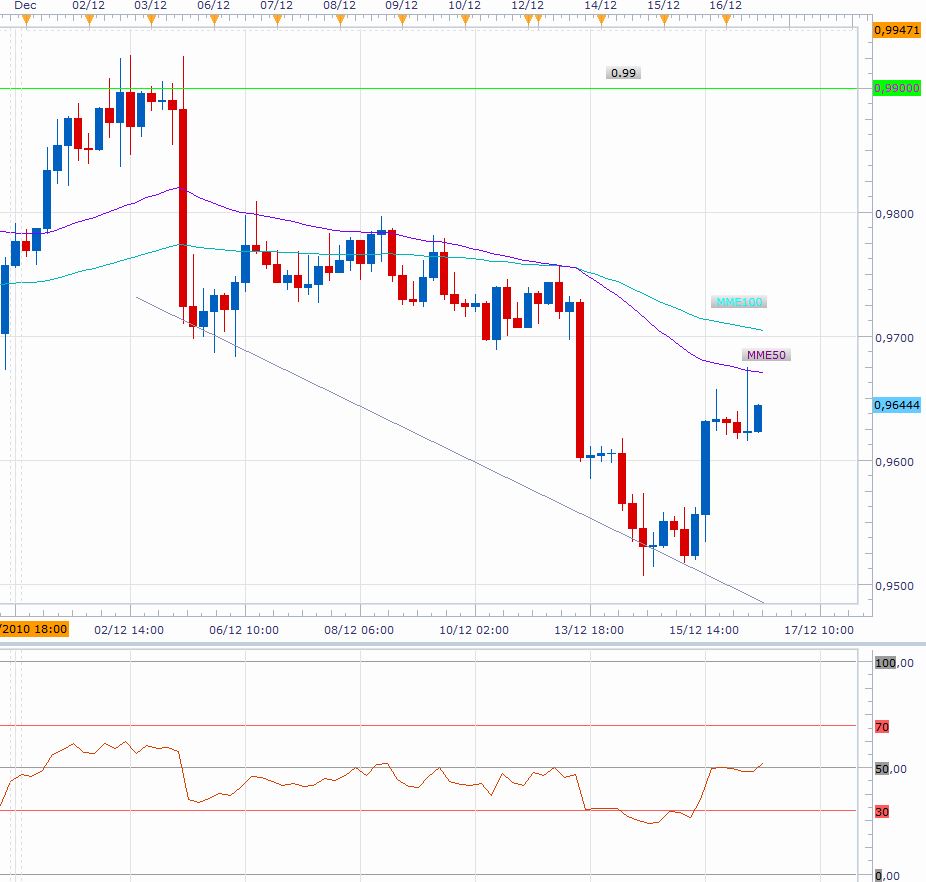Click the orange marker under 02/12
The width and height of the screenshot is (926, 882).
(x=88, y=20)
